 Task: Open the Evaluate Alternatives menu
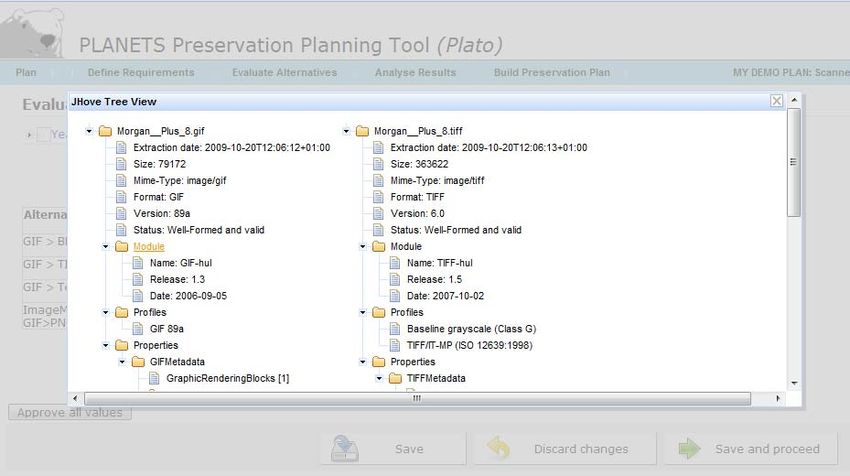click(x=285, y=73)
